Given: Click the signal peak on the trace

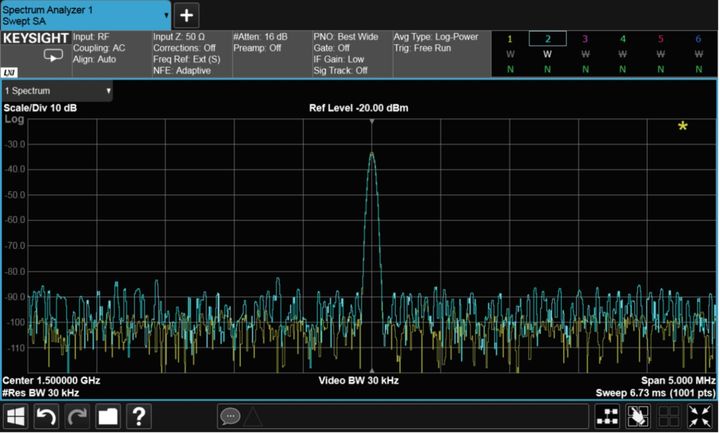Looking at the screenshot, I should pos(372,154).
